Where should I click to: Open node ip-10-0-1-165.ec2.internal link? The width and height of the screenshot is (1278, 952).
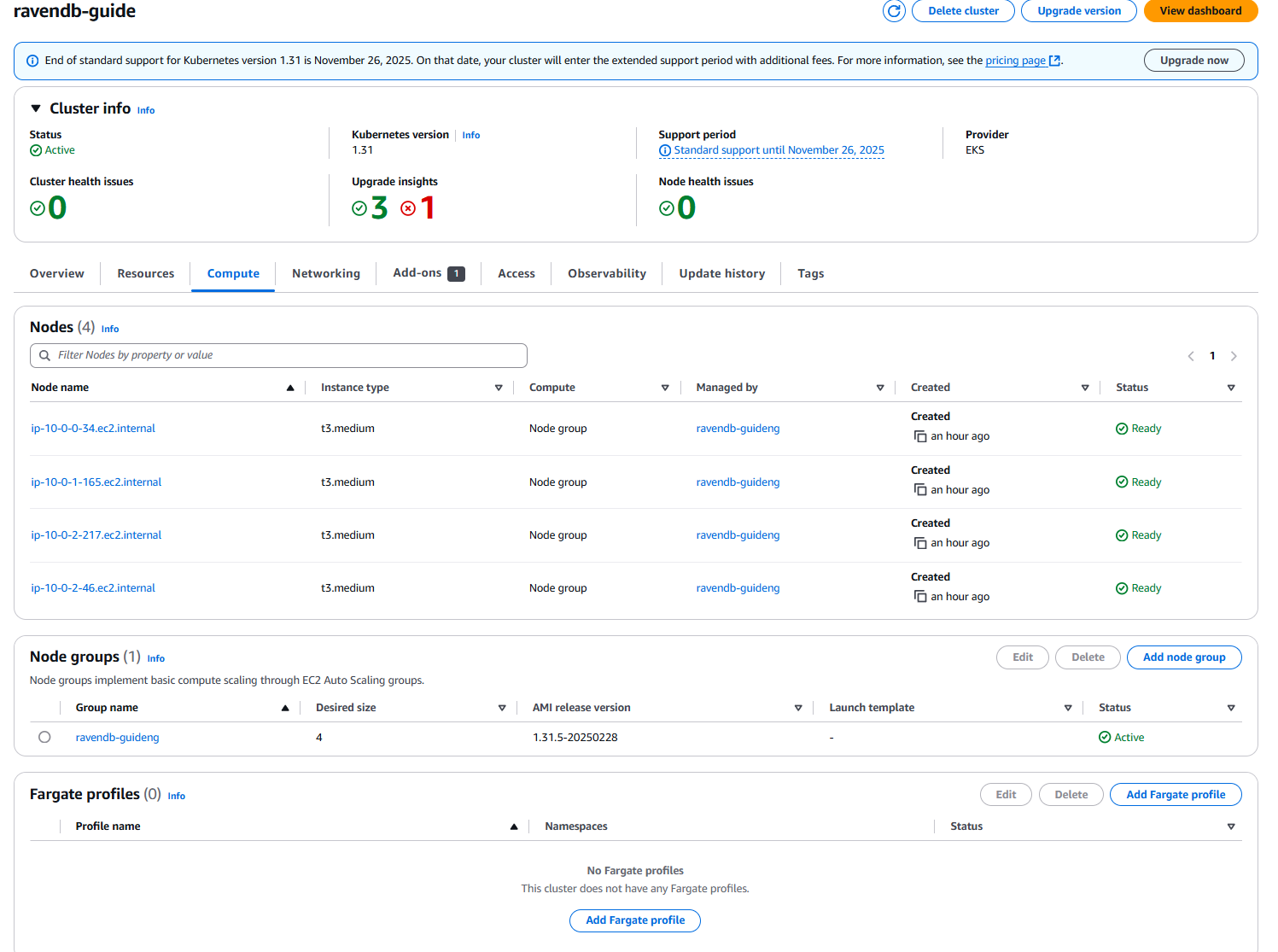pos(96,482)
